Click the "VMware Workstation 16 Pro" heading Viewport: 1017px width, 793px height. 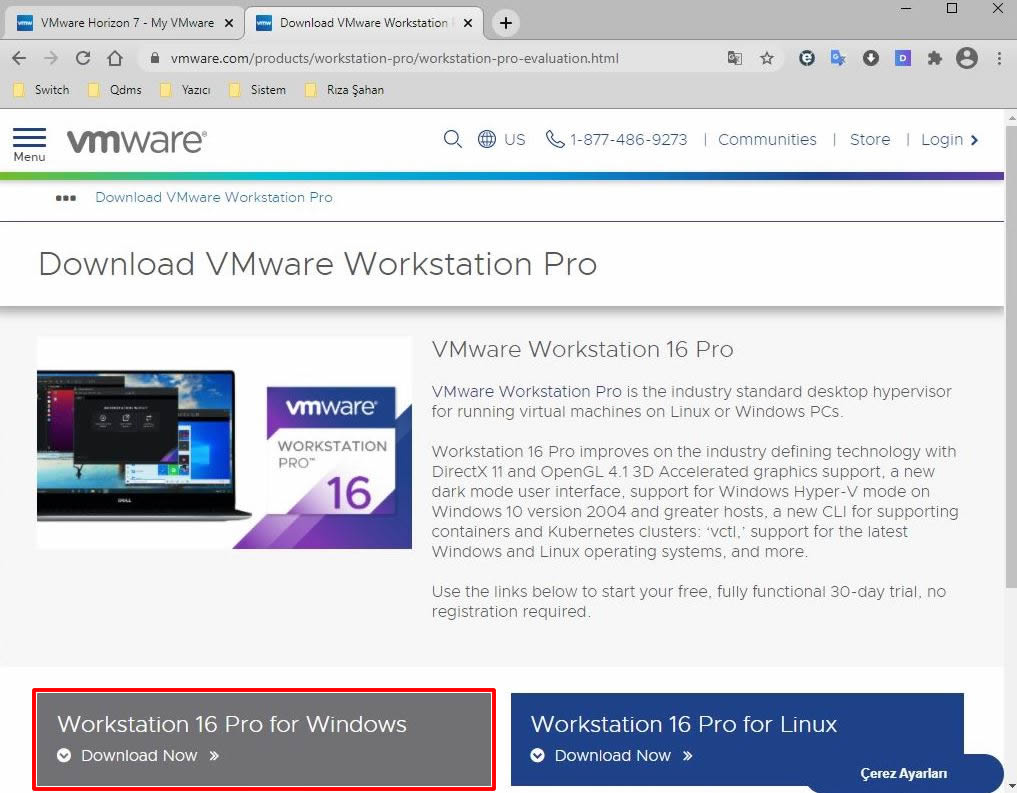582,349
